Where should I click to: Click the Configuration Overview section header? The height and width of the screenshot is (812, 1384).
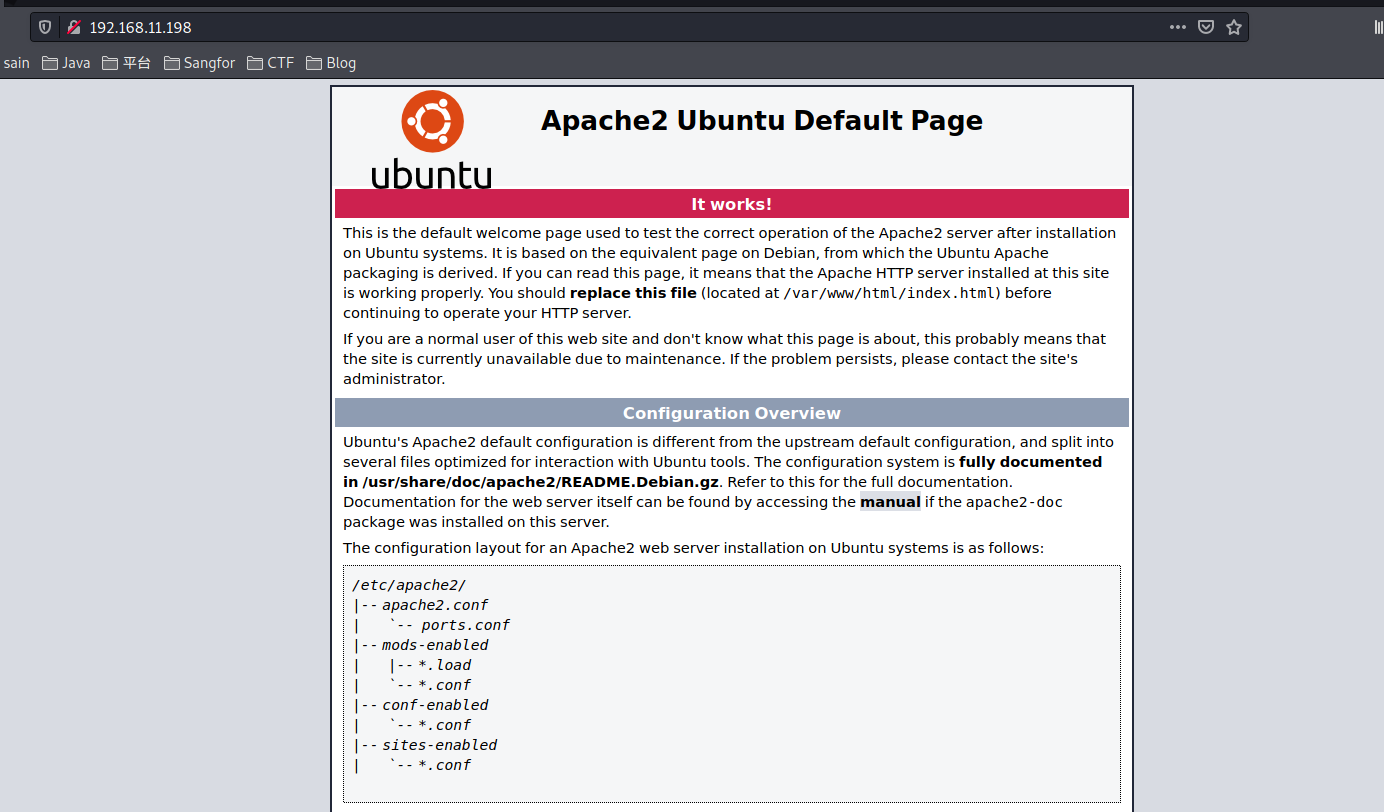pyautogui.click(x=732, y=413)
